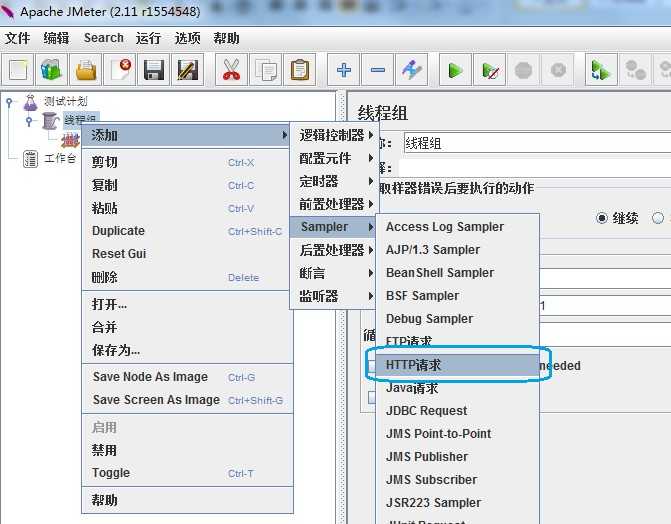
Task: Open the 运行 menu
Action: click(148, 38)
